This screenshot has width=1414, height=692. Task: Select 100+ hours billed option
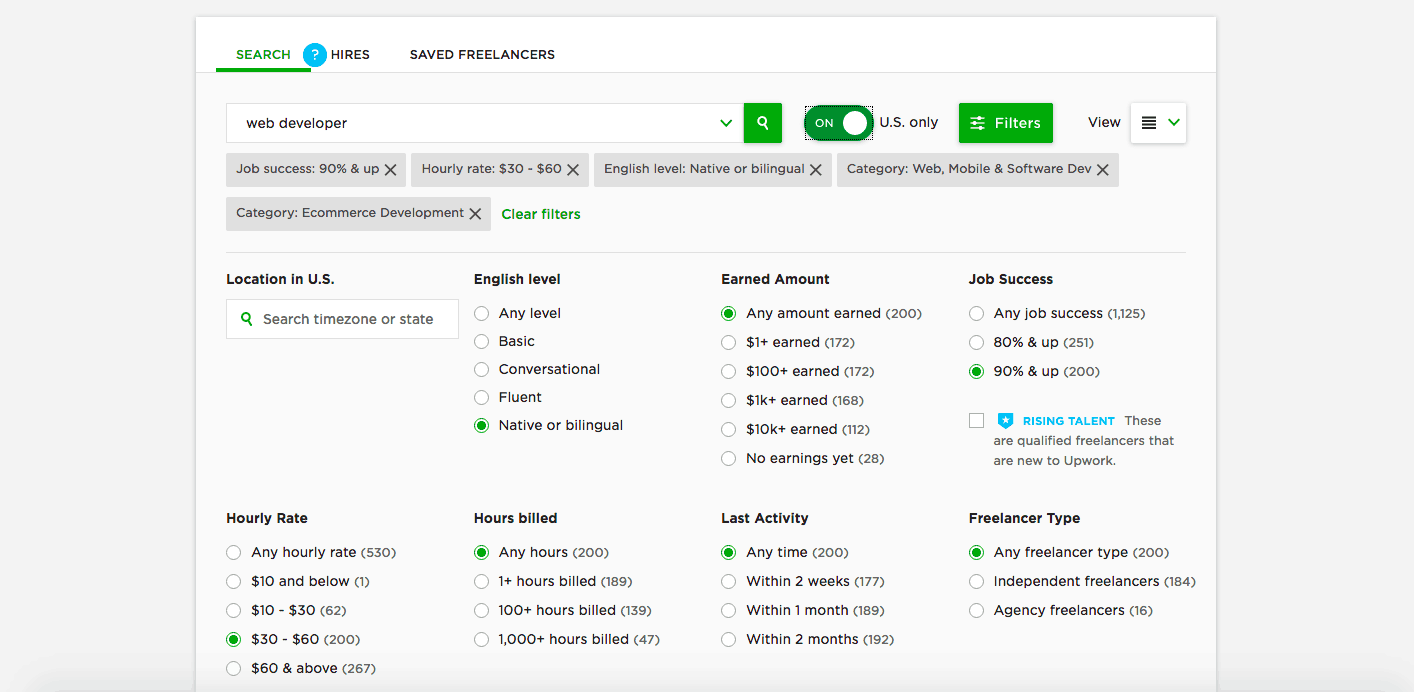482,610
